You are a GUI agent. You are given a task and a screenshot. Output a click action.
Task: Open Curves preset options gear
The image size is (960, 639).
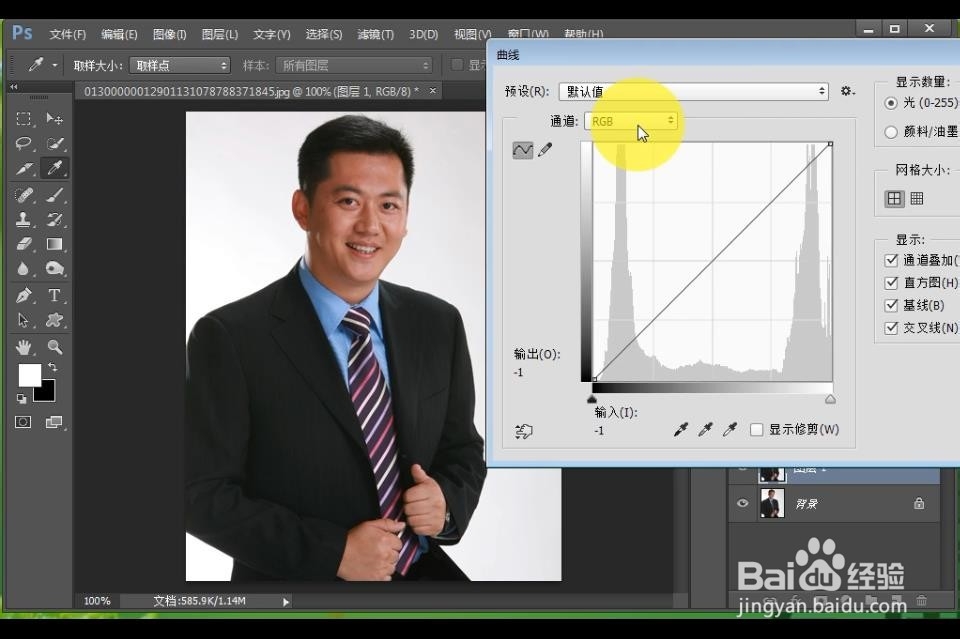click(847, 91)
